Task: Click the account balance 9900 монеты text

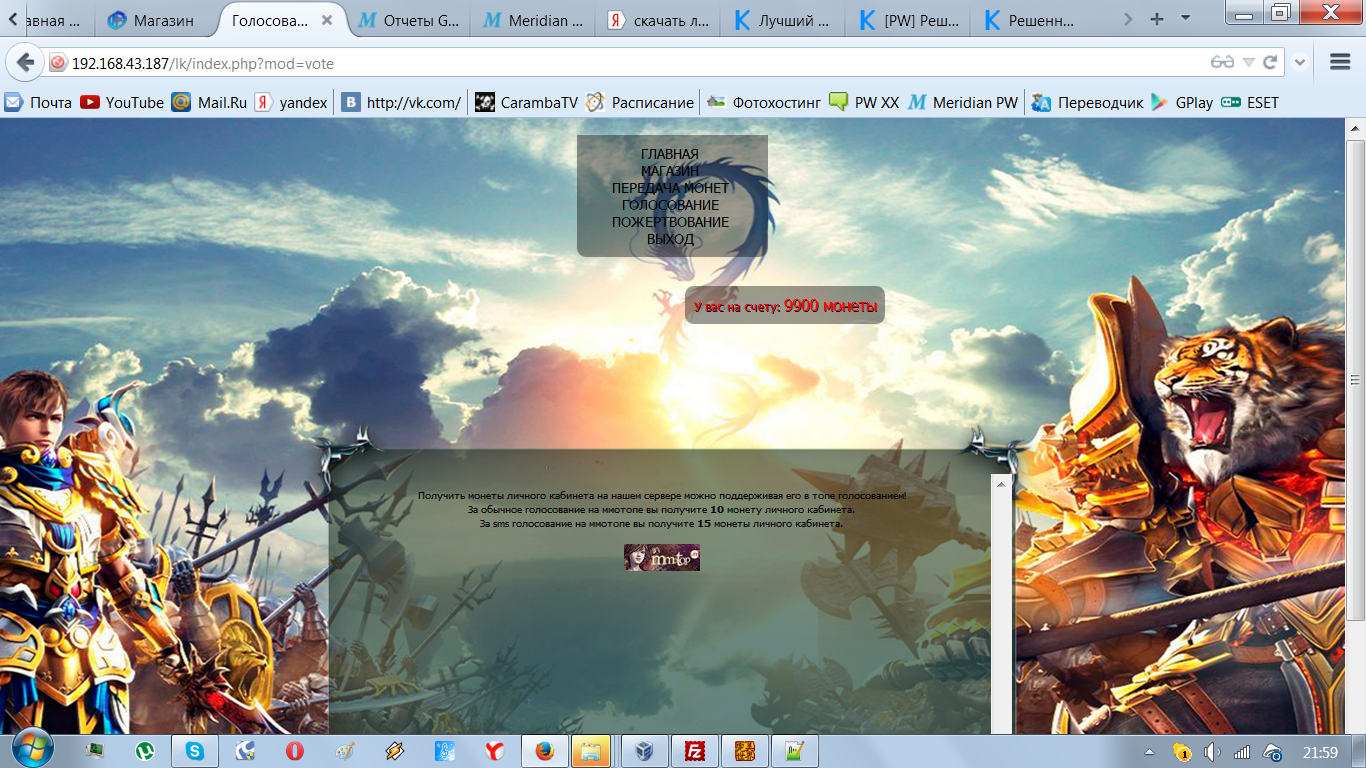Action: 830,306
